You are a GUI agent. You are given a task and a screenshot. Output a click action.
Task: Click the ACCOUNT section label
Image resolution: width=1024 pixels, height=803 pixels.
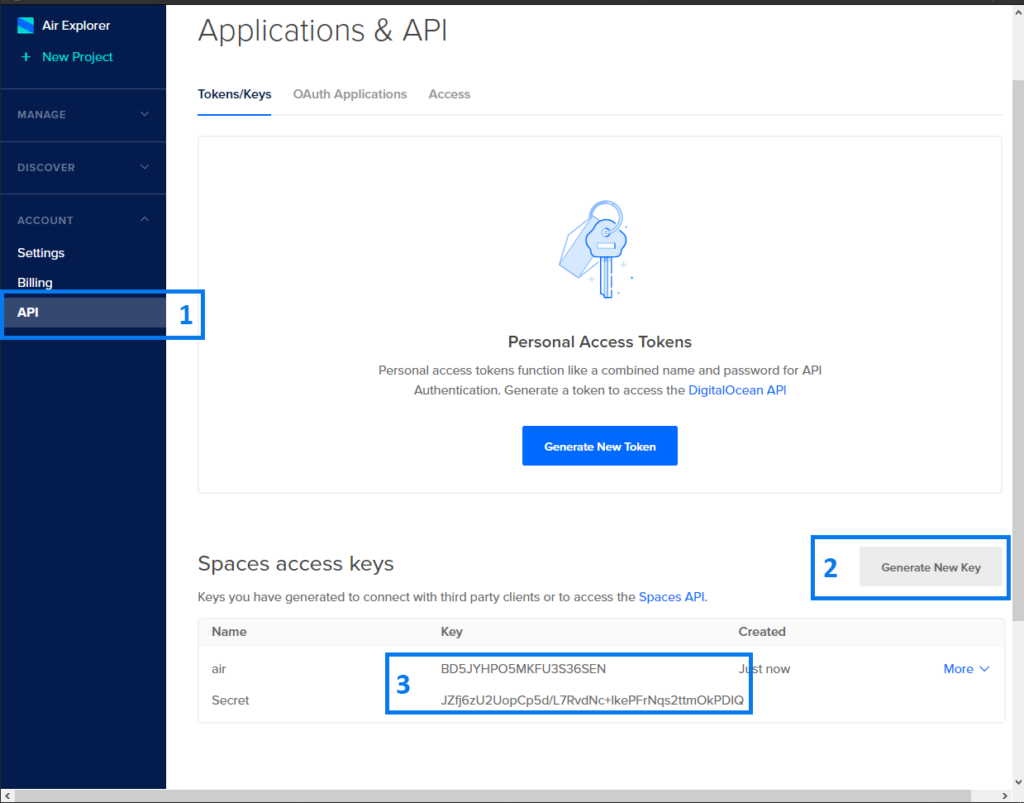point(45,220)
